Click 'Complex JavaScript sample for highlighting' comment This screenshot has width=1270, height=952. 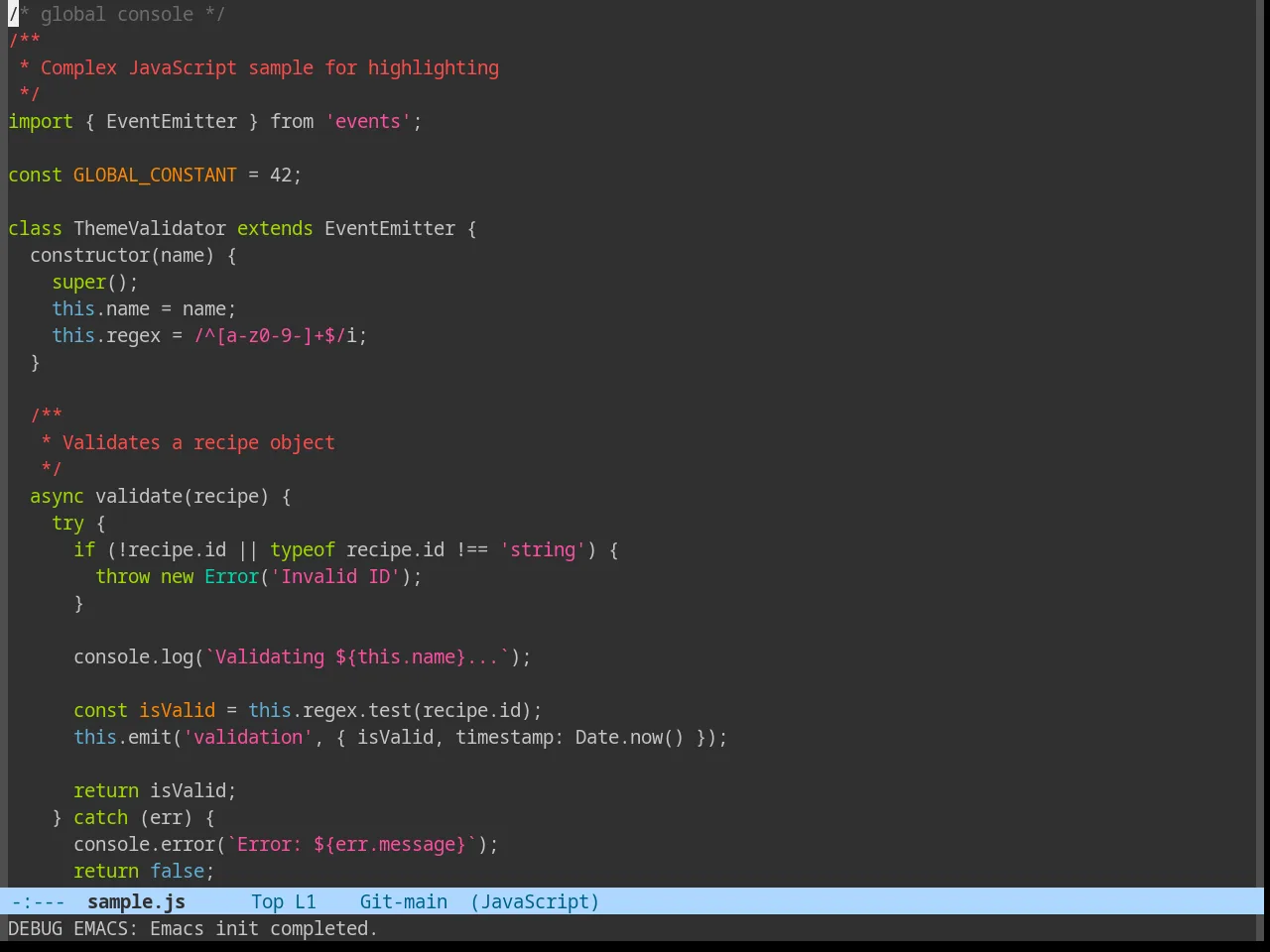coord(270,67)
